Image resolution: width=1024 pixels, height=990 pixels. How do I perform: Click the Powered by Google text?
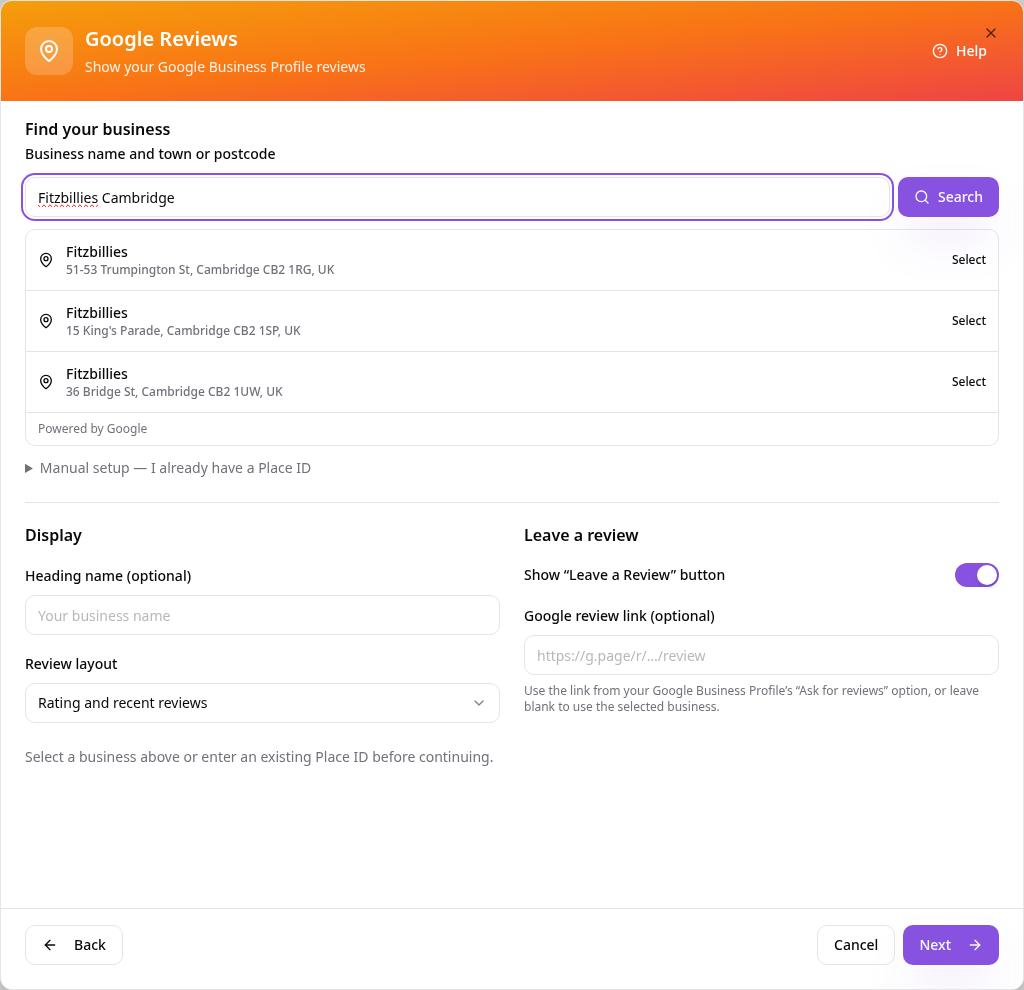coord(92,429)
